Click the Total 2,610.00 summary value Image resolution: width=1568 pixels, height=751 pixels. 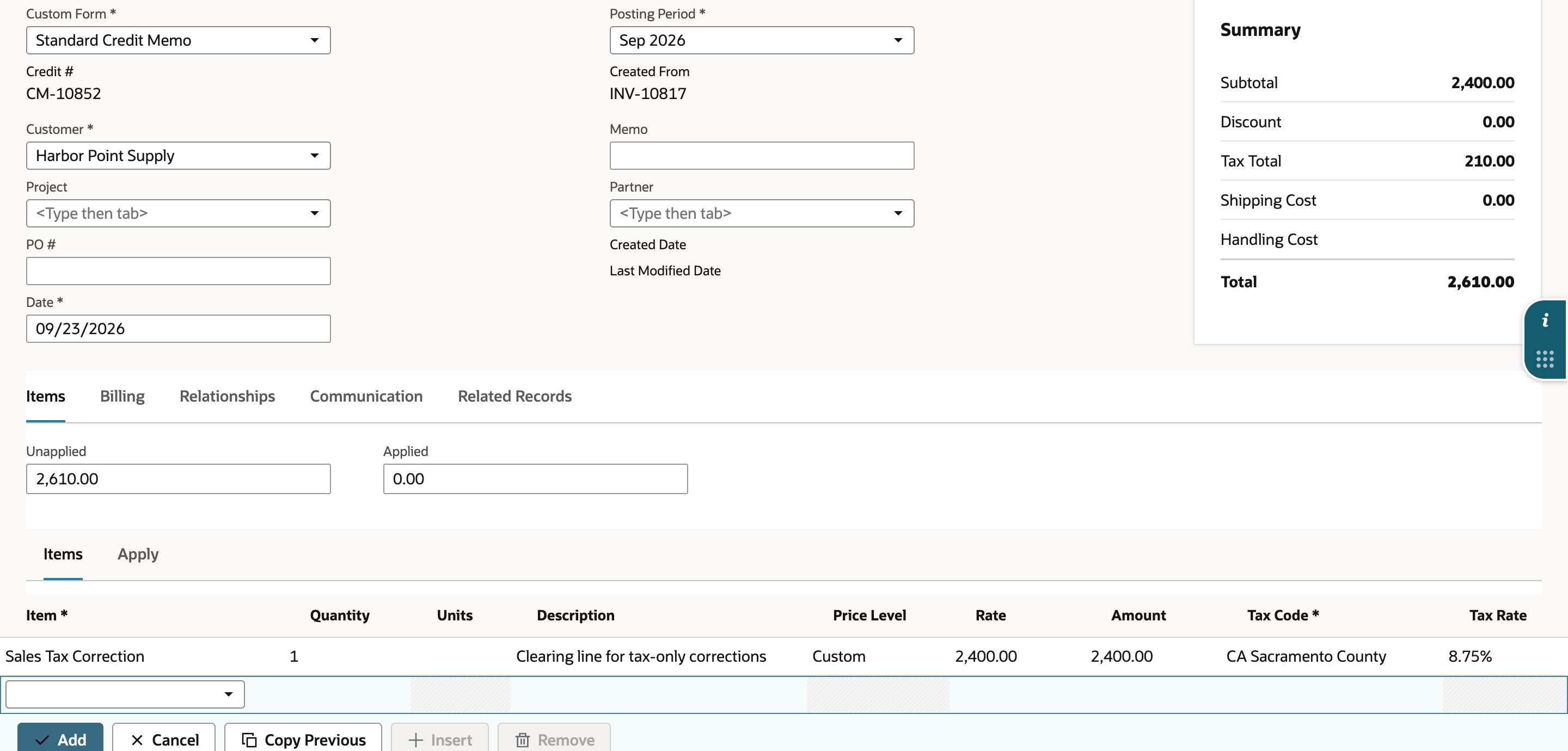click(1480, 282)
